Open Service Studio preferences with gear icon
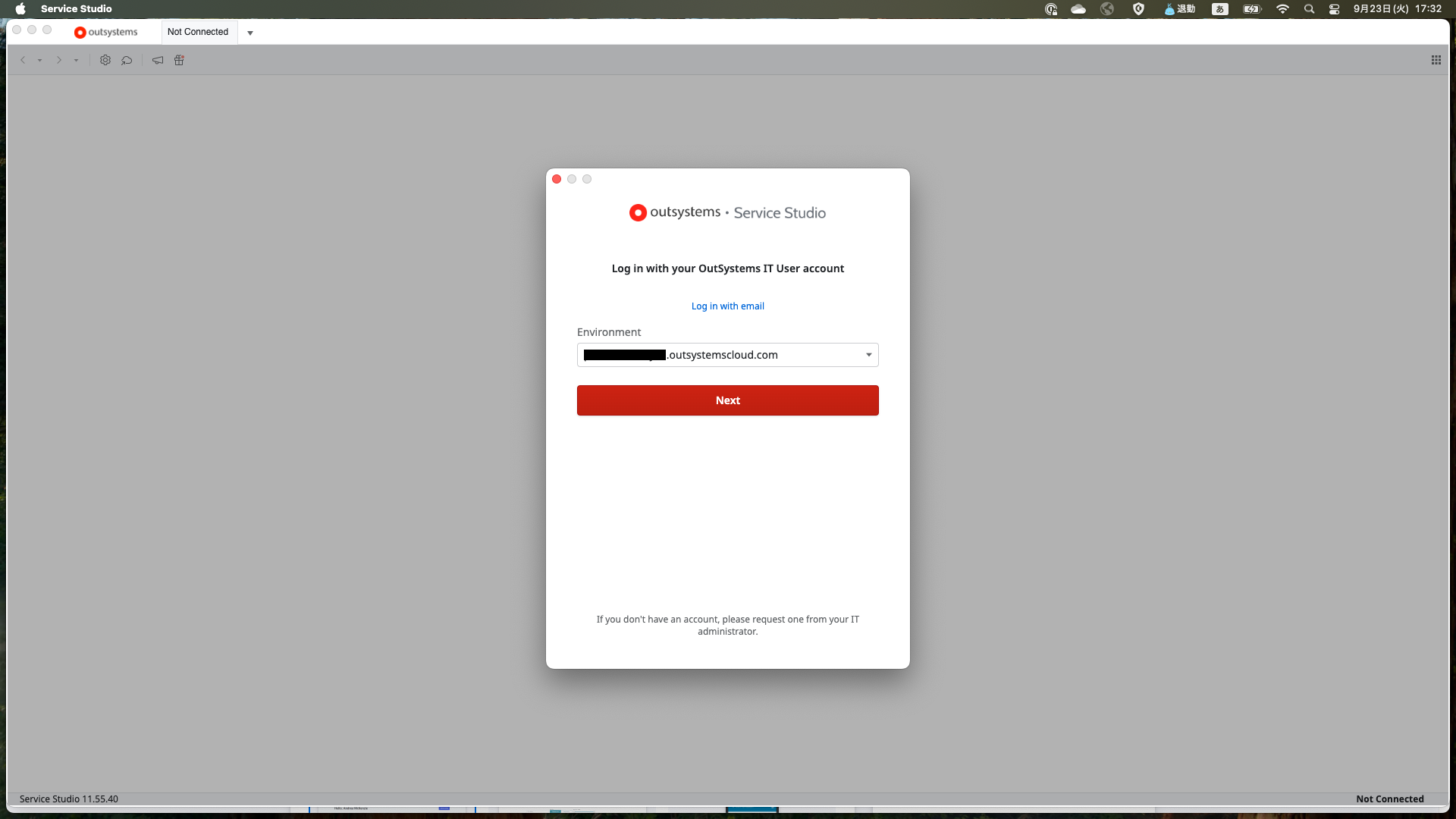The image size is (1456, 819). click(x=105, y=60)
